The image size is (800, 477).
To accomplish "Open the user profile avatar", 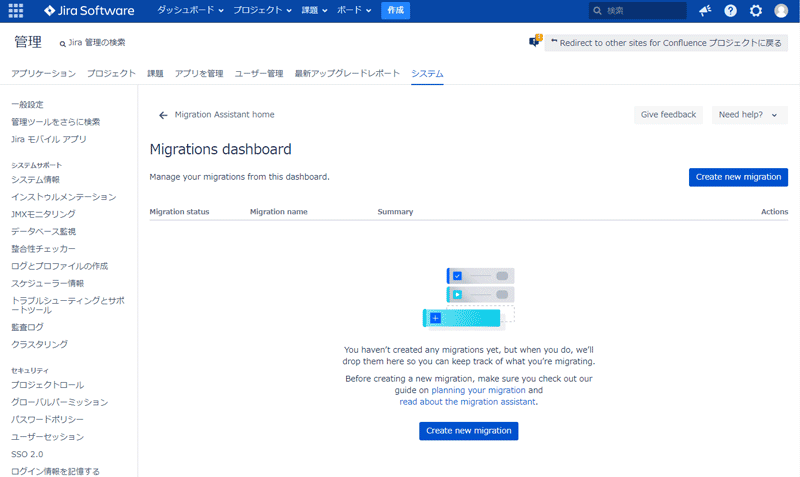I will pos(781,11).
